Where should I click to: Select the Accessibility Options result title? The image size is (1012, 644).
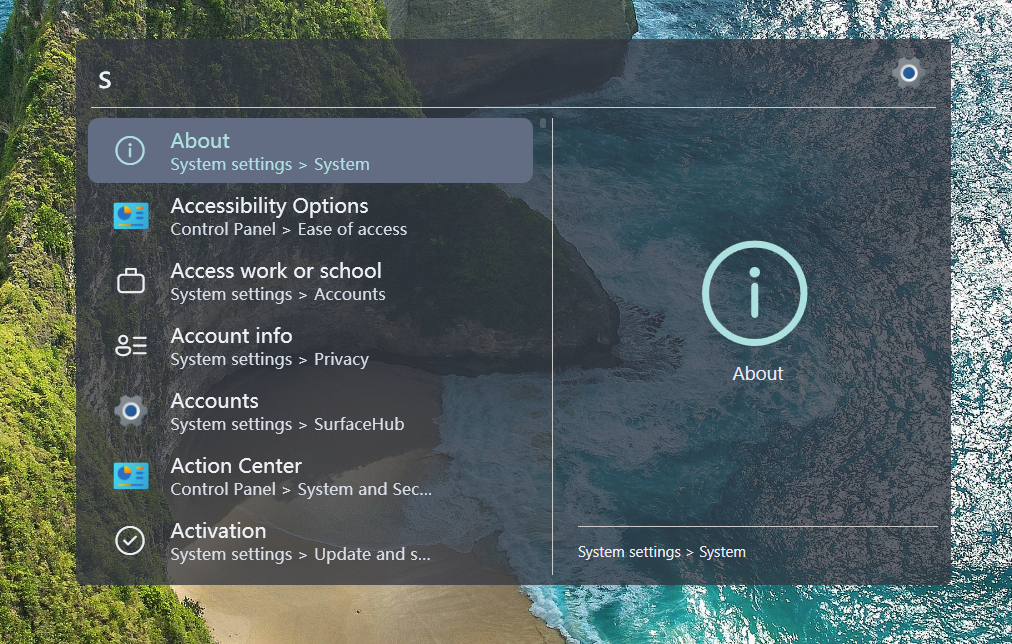269,206
